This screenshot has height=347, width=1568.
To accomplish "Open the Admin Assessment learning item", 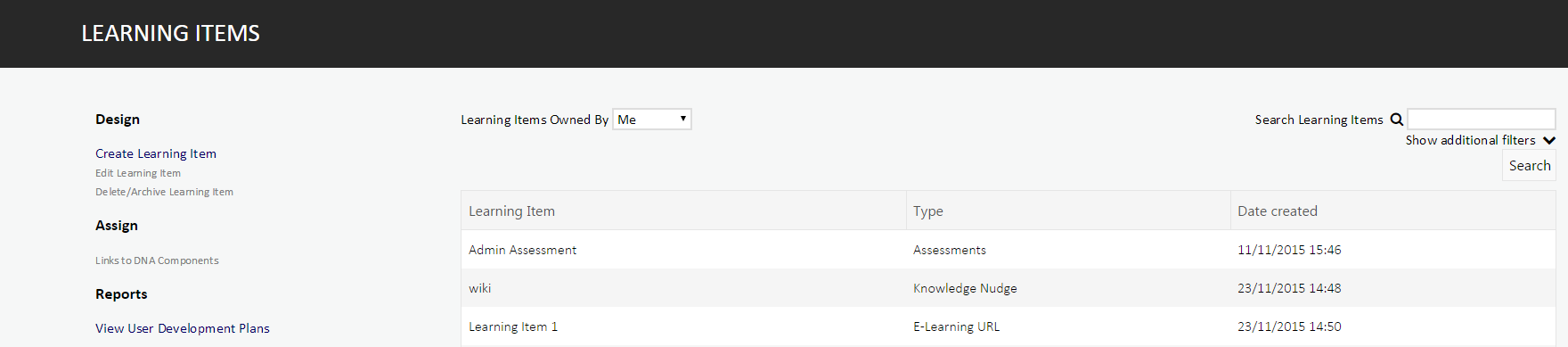I will pyautogui.click(x=522, y=250).
